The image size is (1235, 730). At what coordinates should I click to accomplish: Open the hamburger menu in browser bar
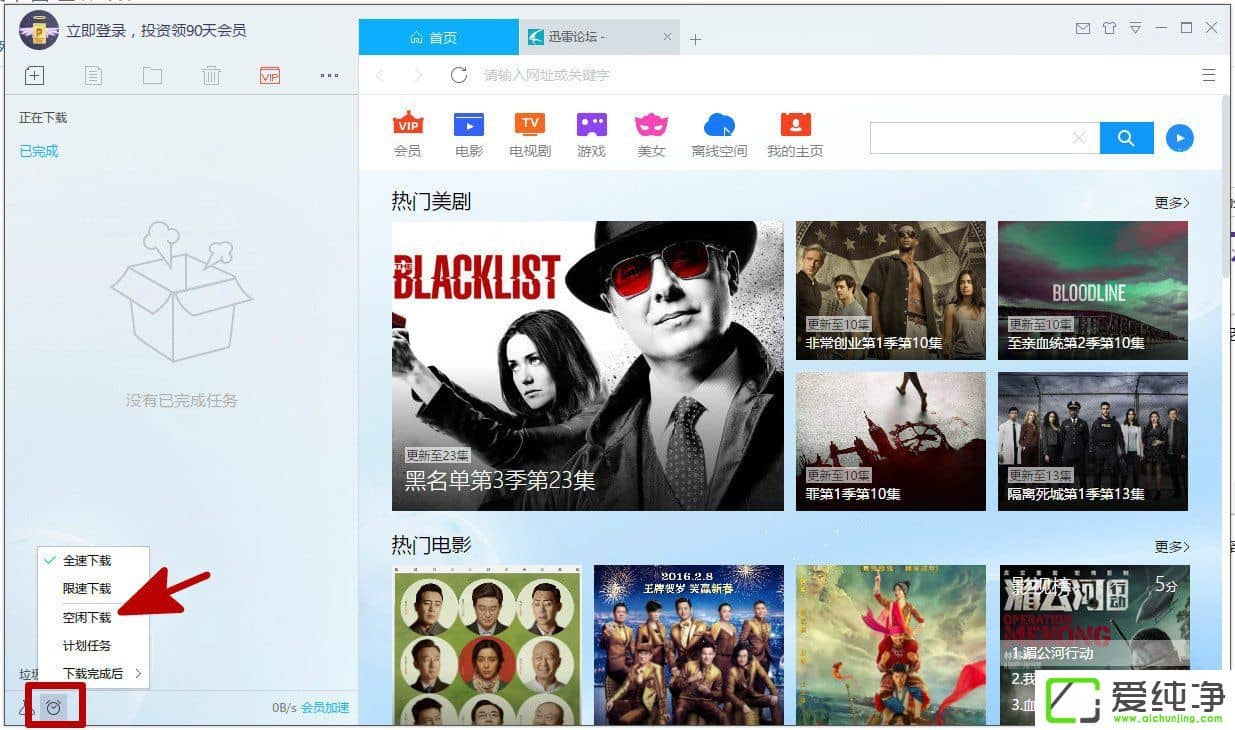(x=1208, y=75)
